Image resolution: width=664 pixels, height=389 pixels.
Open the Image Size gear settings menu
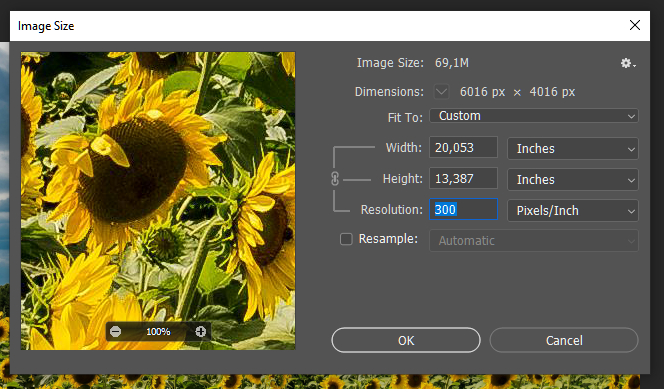[x=628, y=63]
